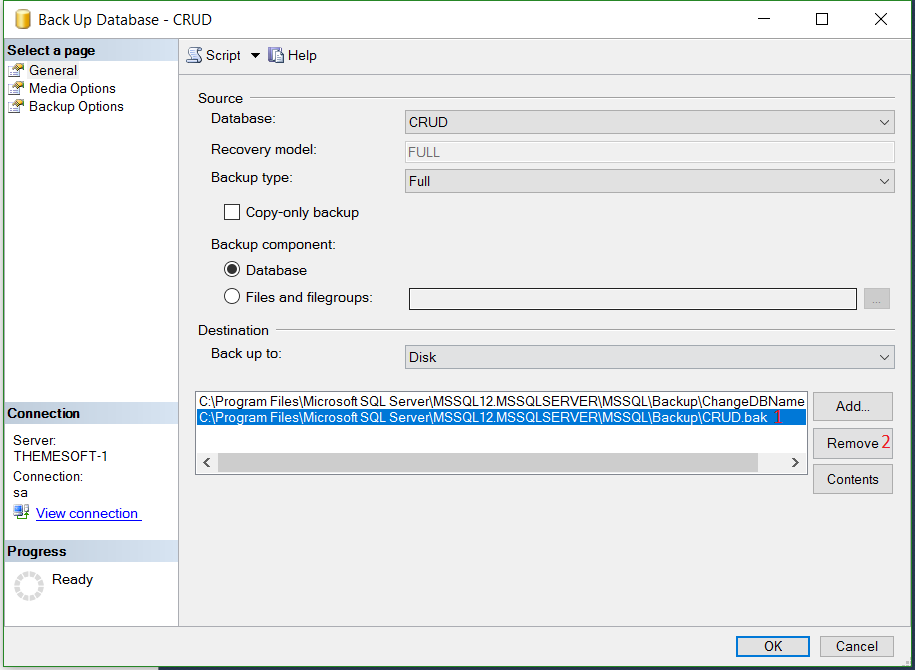This screenshot has height=670, width=915.
Task: Click the database icon in title bar
Action: (x=23, y=19)
